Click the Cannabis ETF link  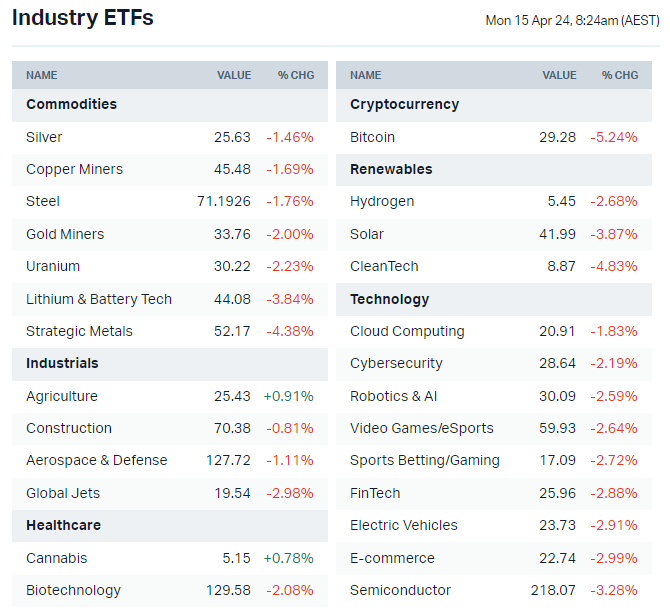56,558
